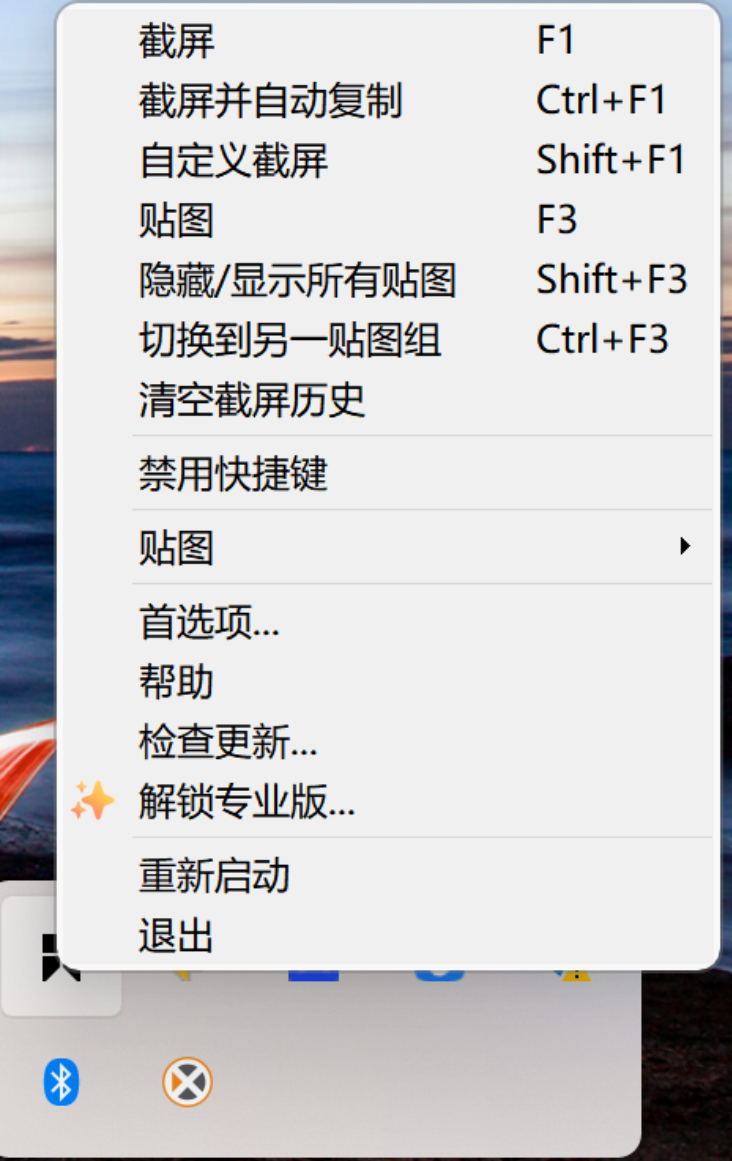Choose 清空截屏历史 to clear history
The height and width of the screenshot is (1161, 732).
(x=254, y=400)
